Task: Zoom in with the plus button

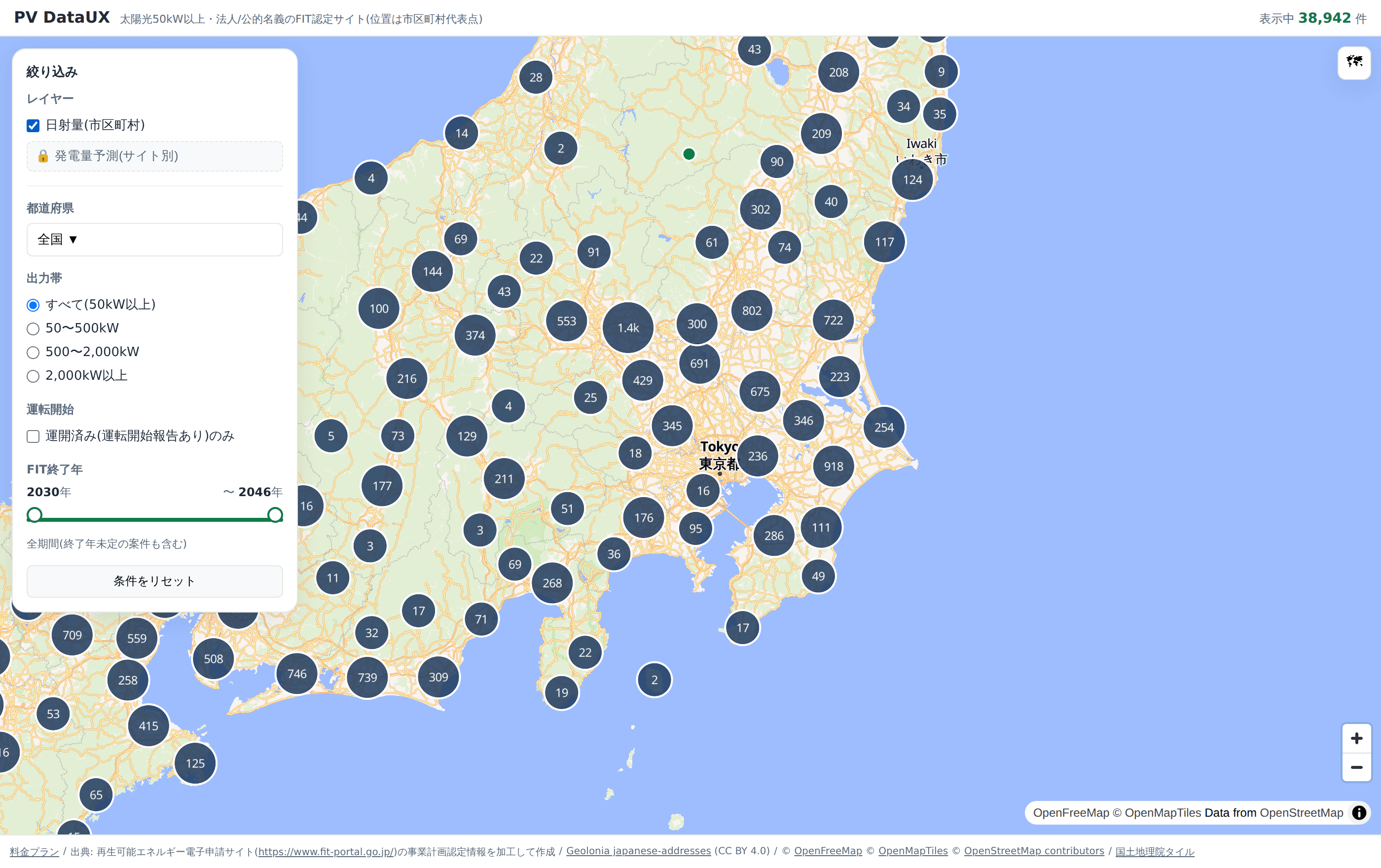Action: point(1356,738)
